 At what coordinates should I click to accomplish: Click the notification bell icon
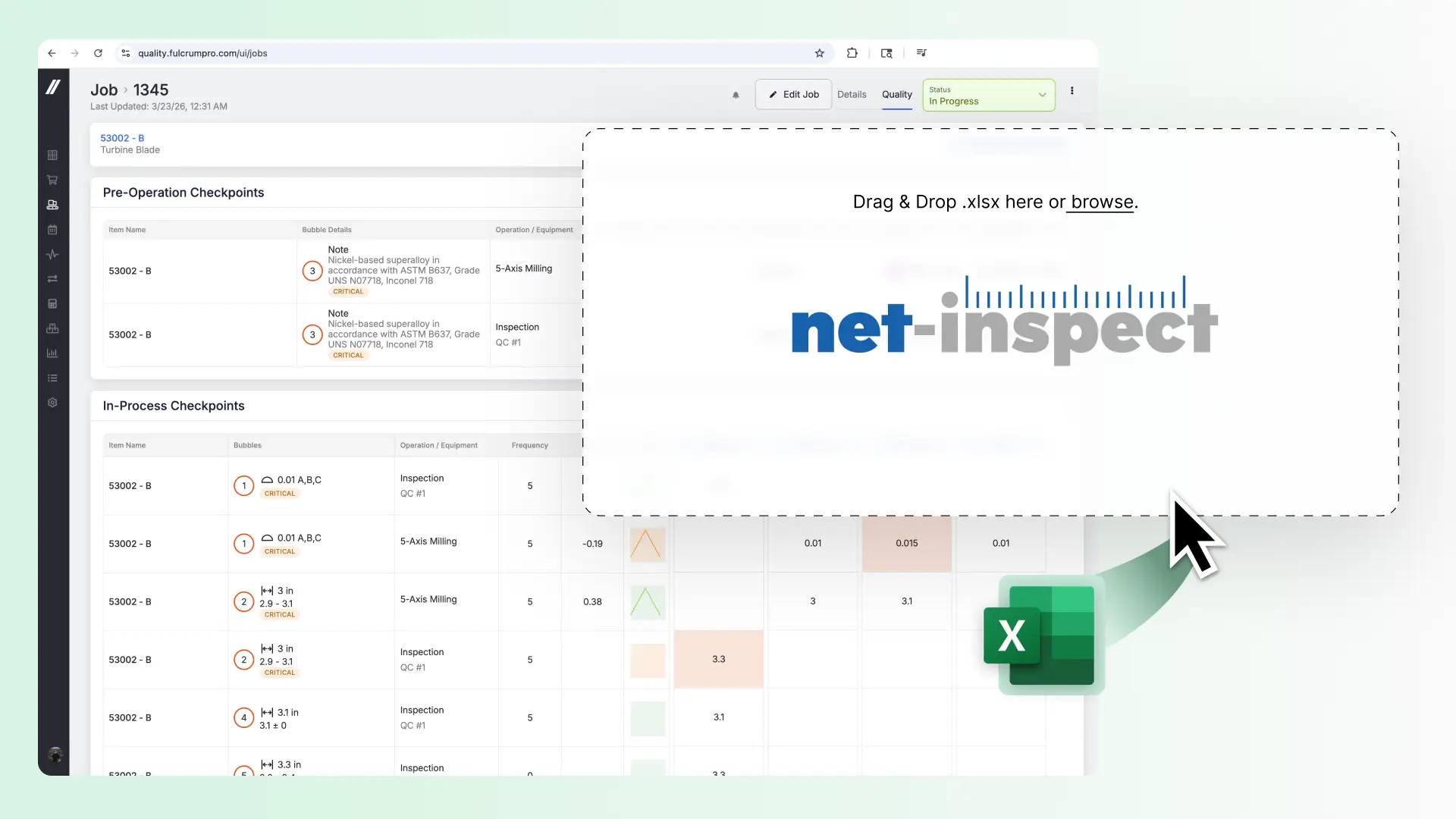click(735, 94)
